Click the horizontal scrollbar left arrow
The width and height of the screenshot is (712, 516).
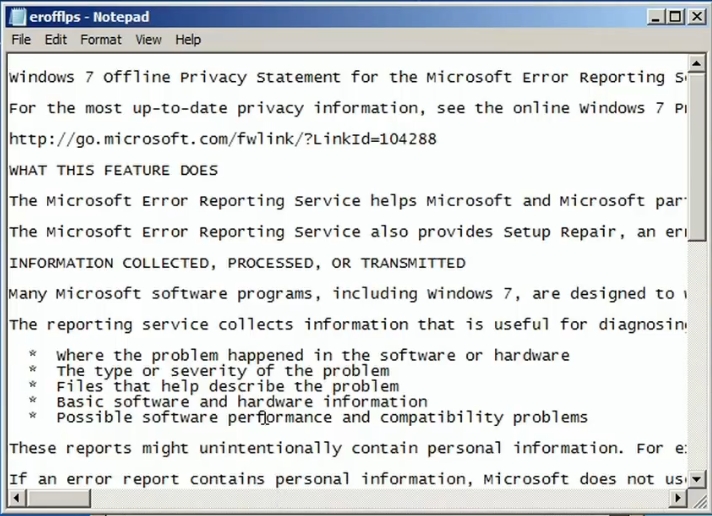pos(16,498)
